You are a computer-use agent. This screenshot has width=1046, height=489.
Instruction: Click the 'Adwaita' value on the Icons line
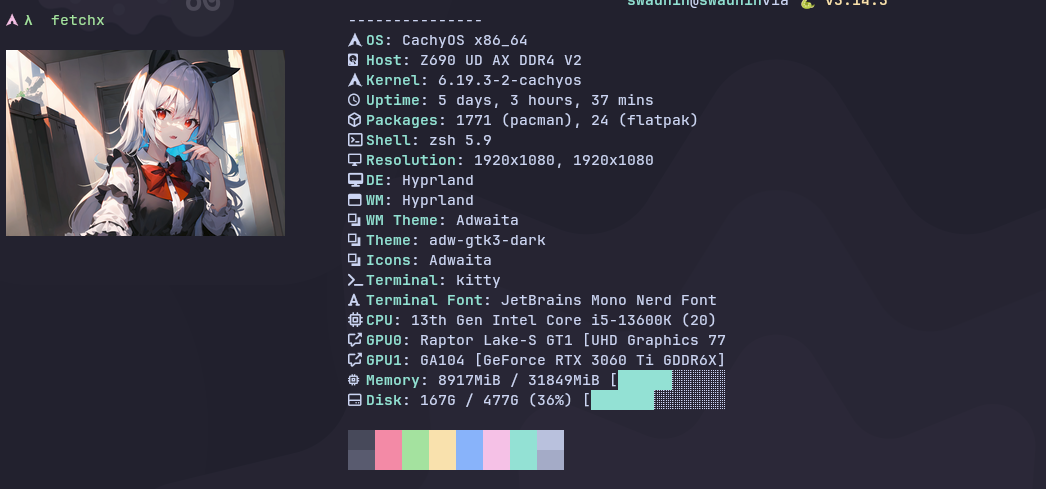point(460,260)
